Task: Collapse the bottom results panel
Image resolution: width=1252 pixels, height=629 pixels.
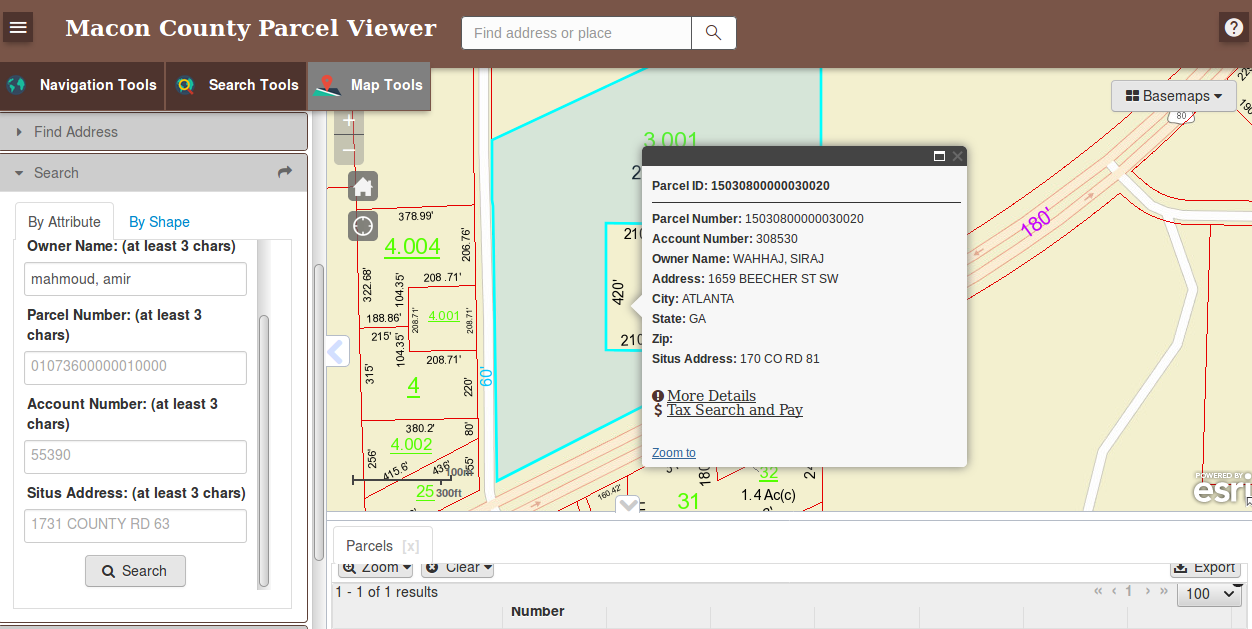Action: (628, 505)
